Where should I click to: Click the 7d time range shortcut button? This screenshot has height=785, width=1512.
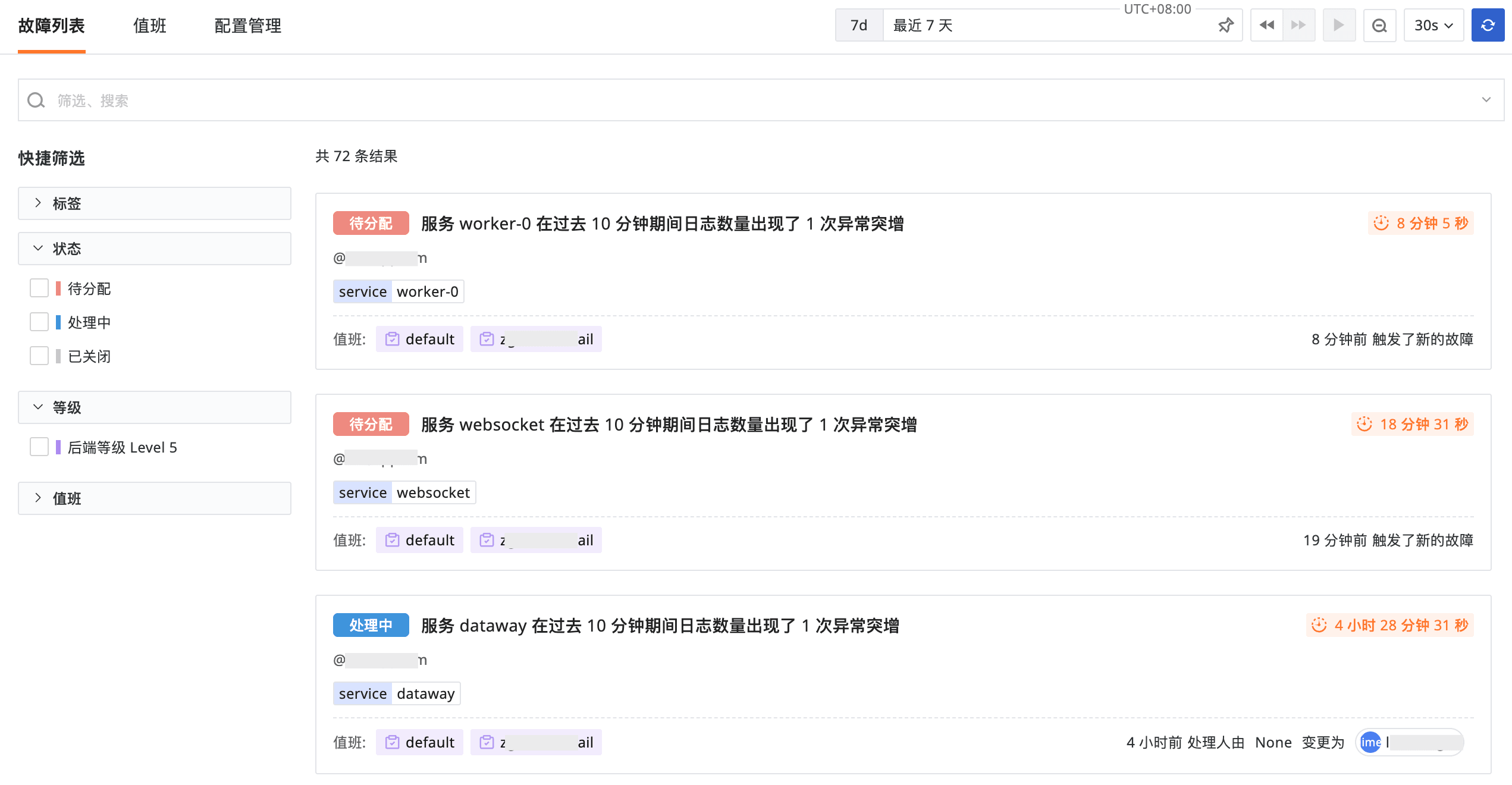pos(859,25)
